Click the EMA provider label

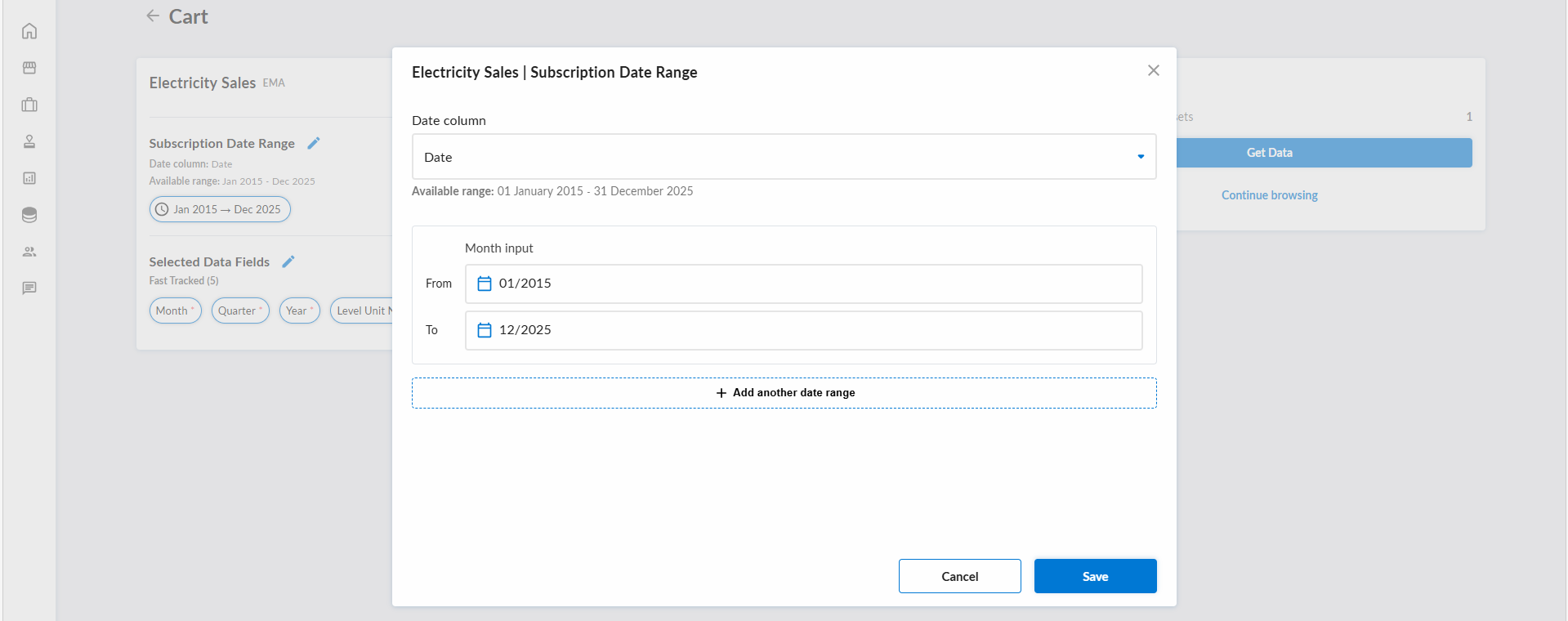point(274,83)
